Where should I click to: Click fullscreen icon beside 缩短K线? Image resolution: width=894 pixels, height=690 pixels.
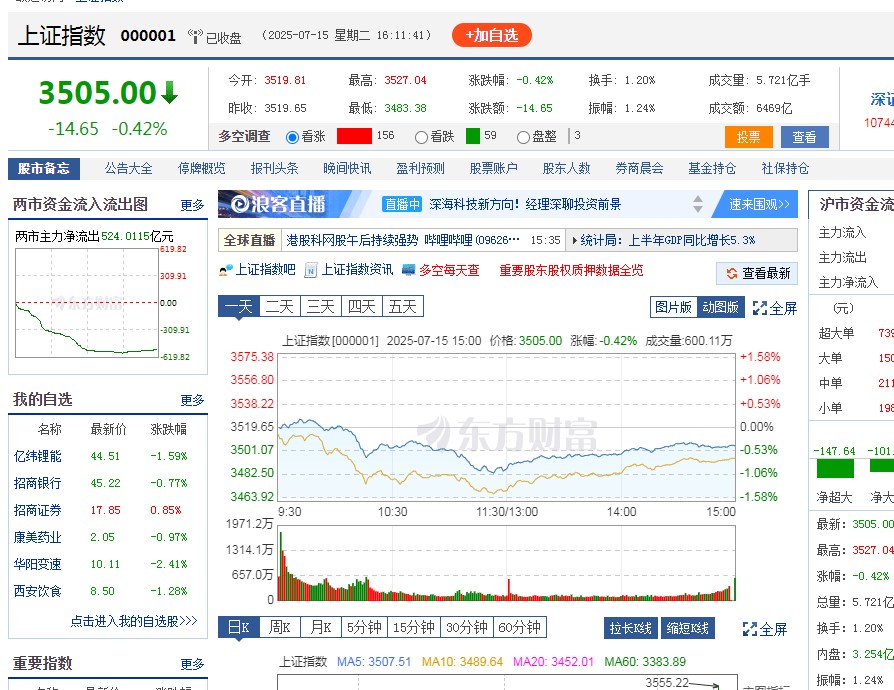pyautogui.click(x=750, y=629)
